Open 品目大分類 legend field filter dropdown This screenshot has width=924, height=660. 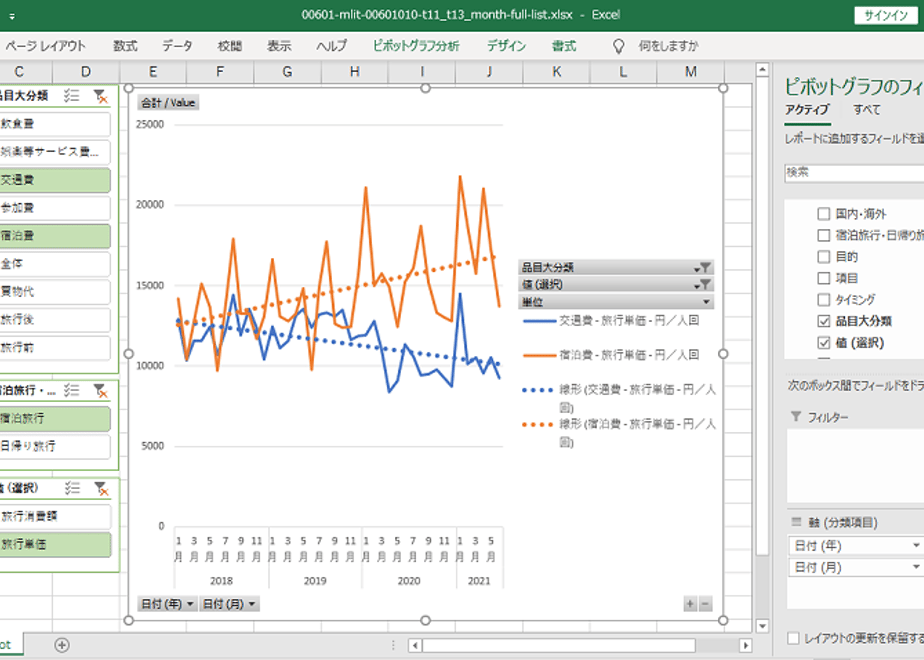[x=704, y=268]
